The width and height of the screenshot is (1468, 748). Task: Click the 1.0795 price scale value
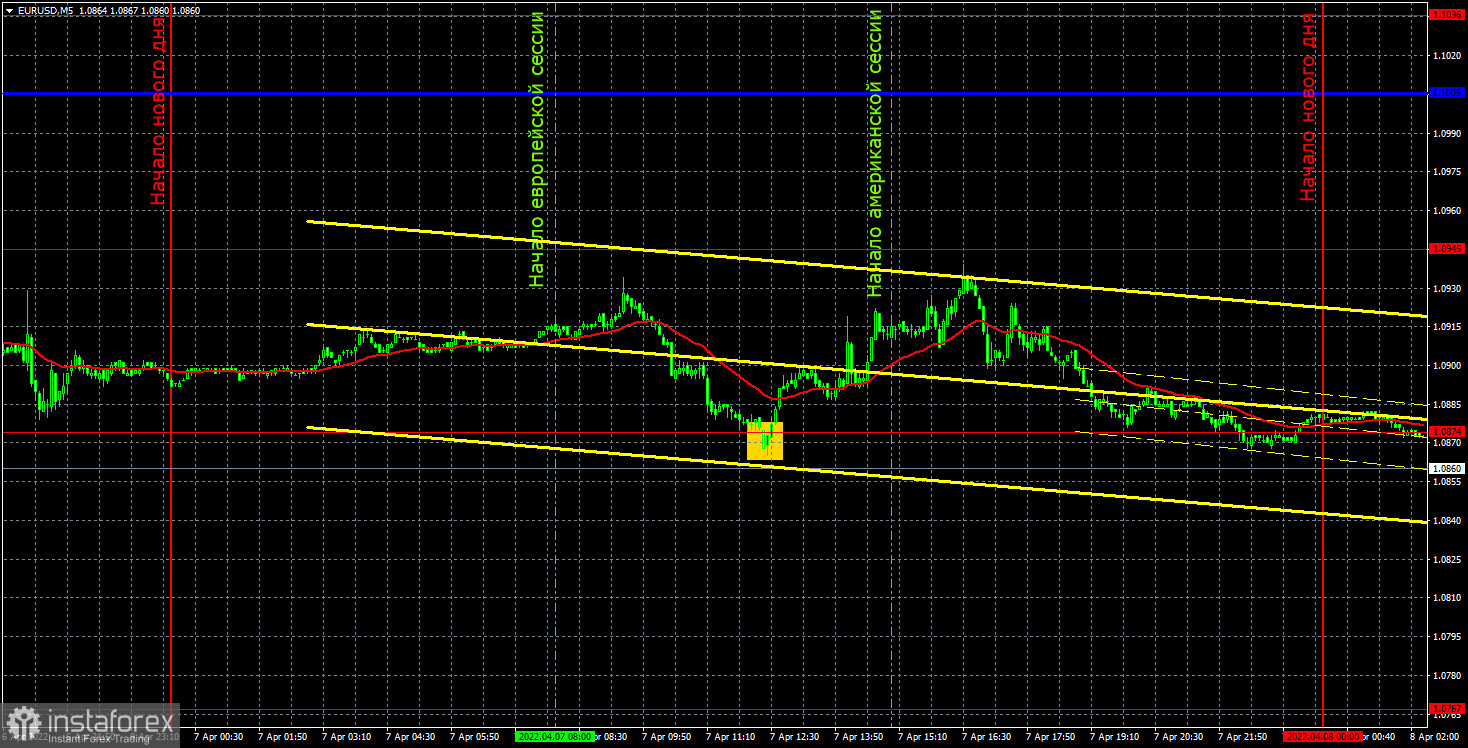click(x=1446, y=637)
